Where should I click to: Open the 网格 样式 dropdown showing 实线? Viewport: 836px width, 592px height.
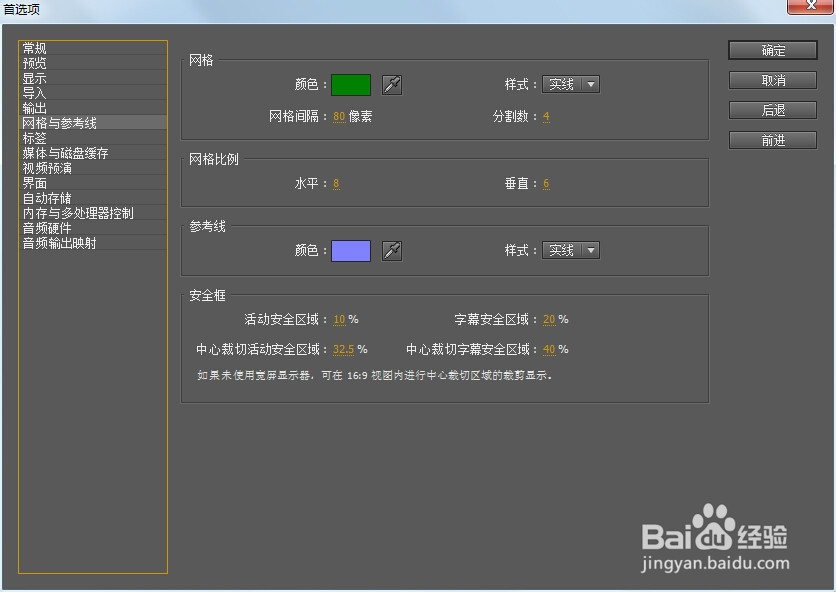coord(570,85)
